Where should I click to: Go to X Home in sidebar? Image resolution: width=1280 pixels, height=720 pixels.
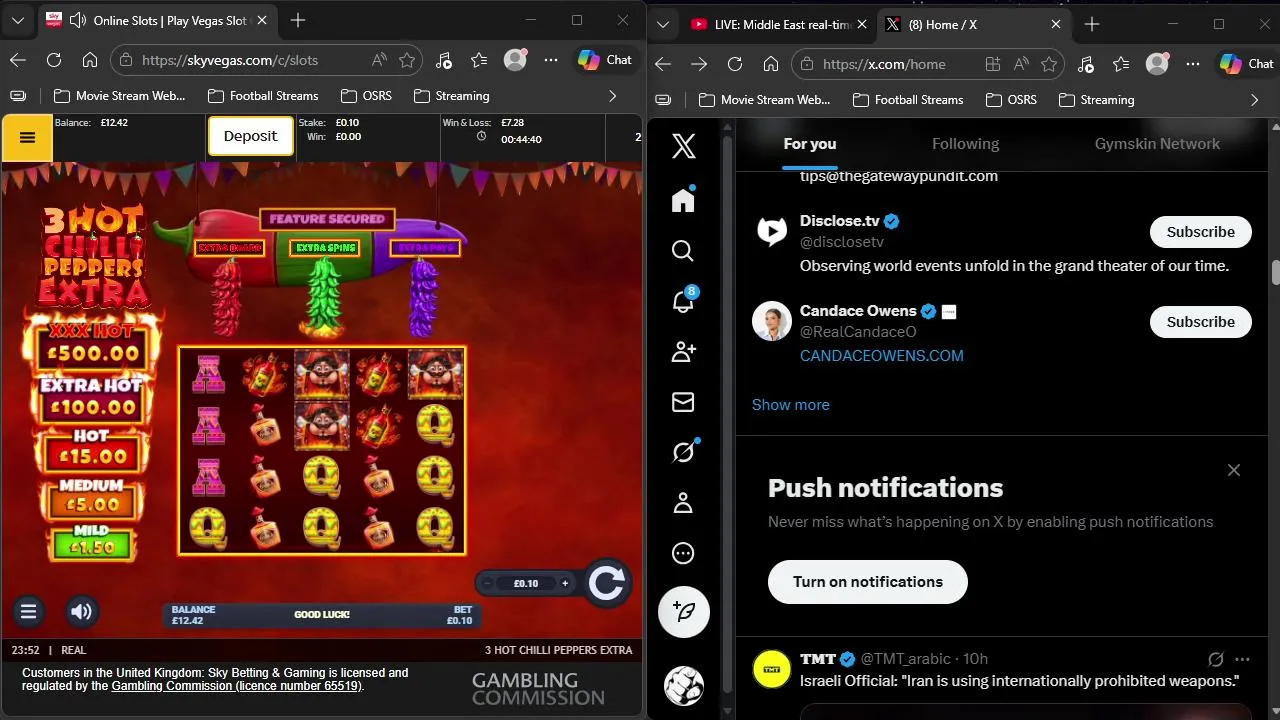click(684, 199)
